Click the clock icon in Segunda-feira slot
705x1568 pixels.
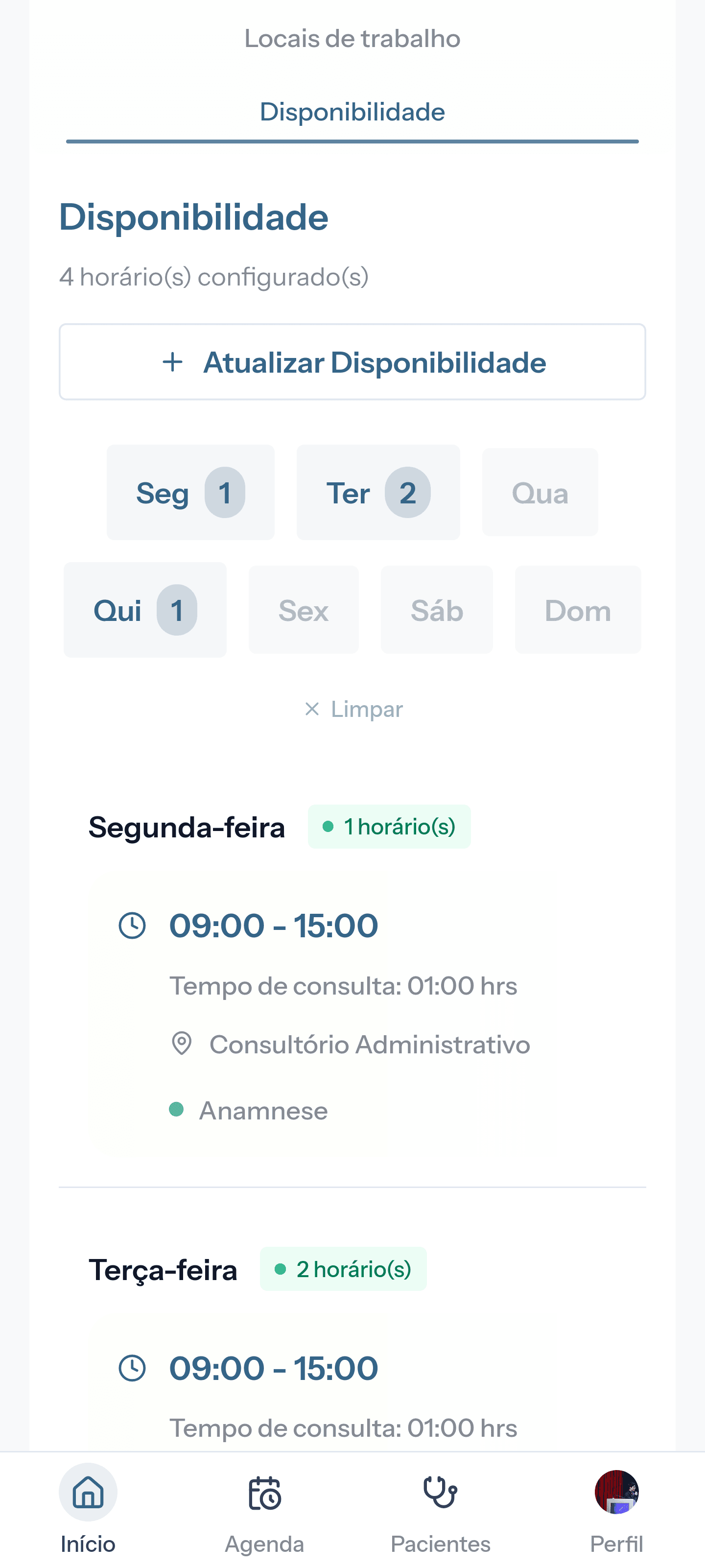pos(132,925)
